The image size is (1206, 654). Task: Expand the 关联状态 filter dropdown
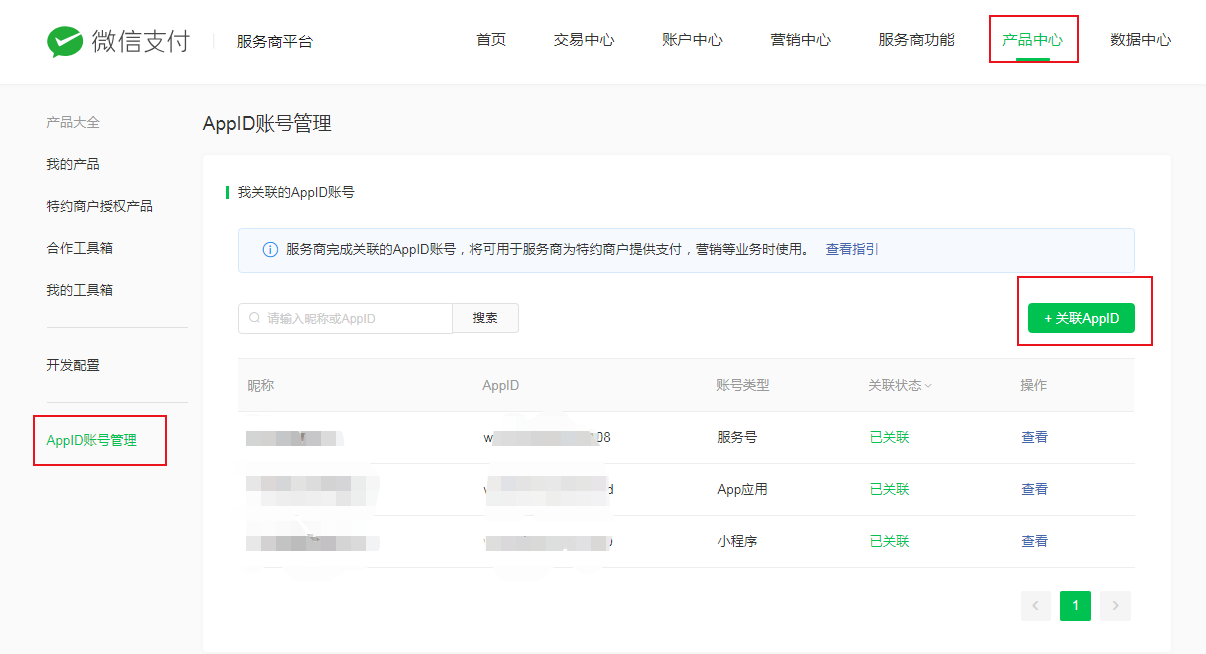click(927, 386)
